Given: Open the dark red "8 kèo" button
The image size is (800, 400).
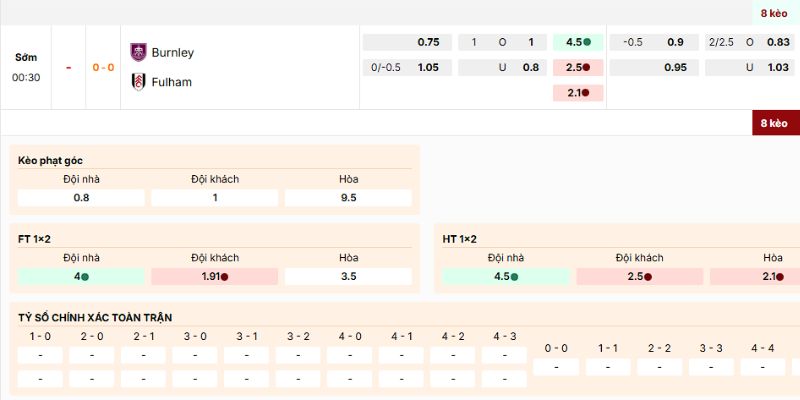Looking at the screenshot, I should [775, 123].
